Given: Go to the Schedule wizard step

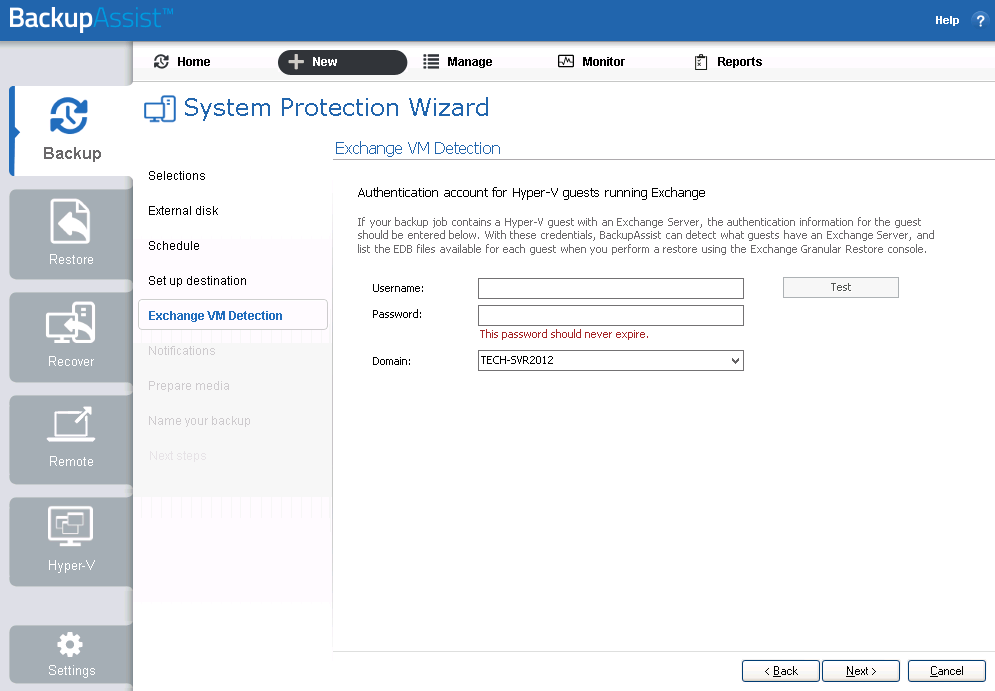Looking at the screenshot, I should 173,246.
